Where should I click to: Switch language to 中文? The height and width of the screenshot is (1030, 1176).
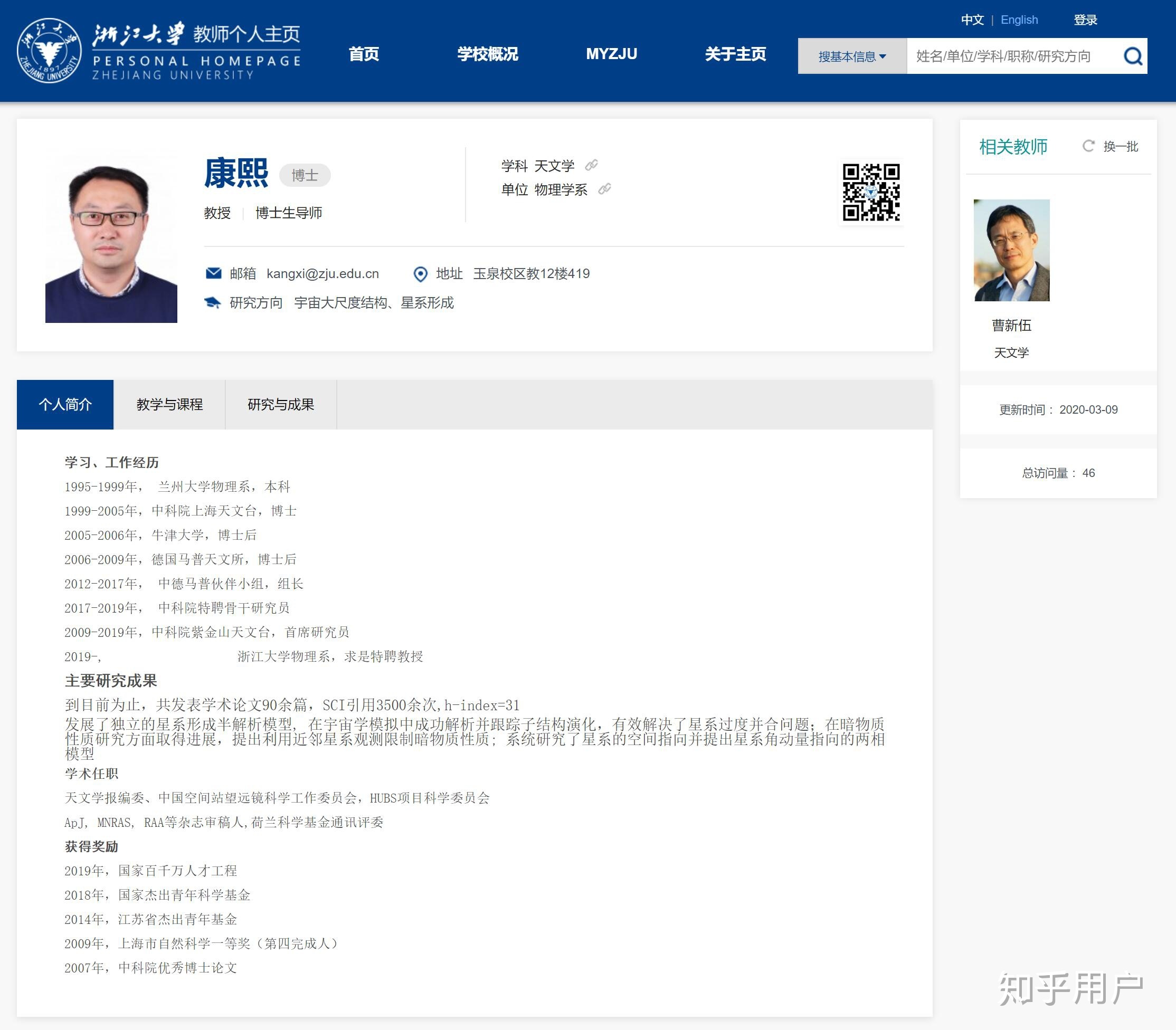click(x=972, y=20)
